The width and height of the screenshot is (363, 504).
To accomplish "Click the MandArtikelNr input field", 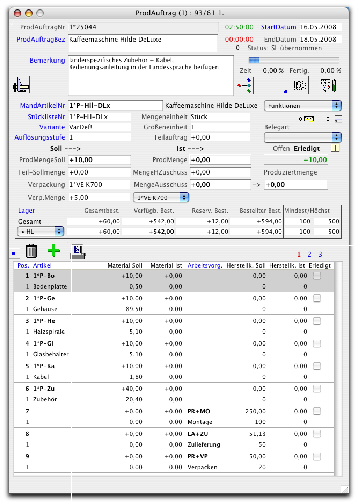I will [115, 106].
